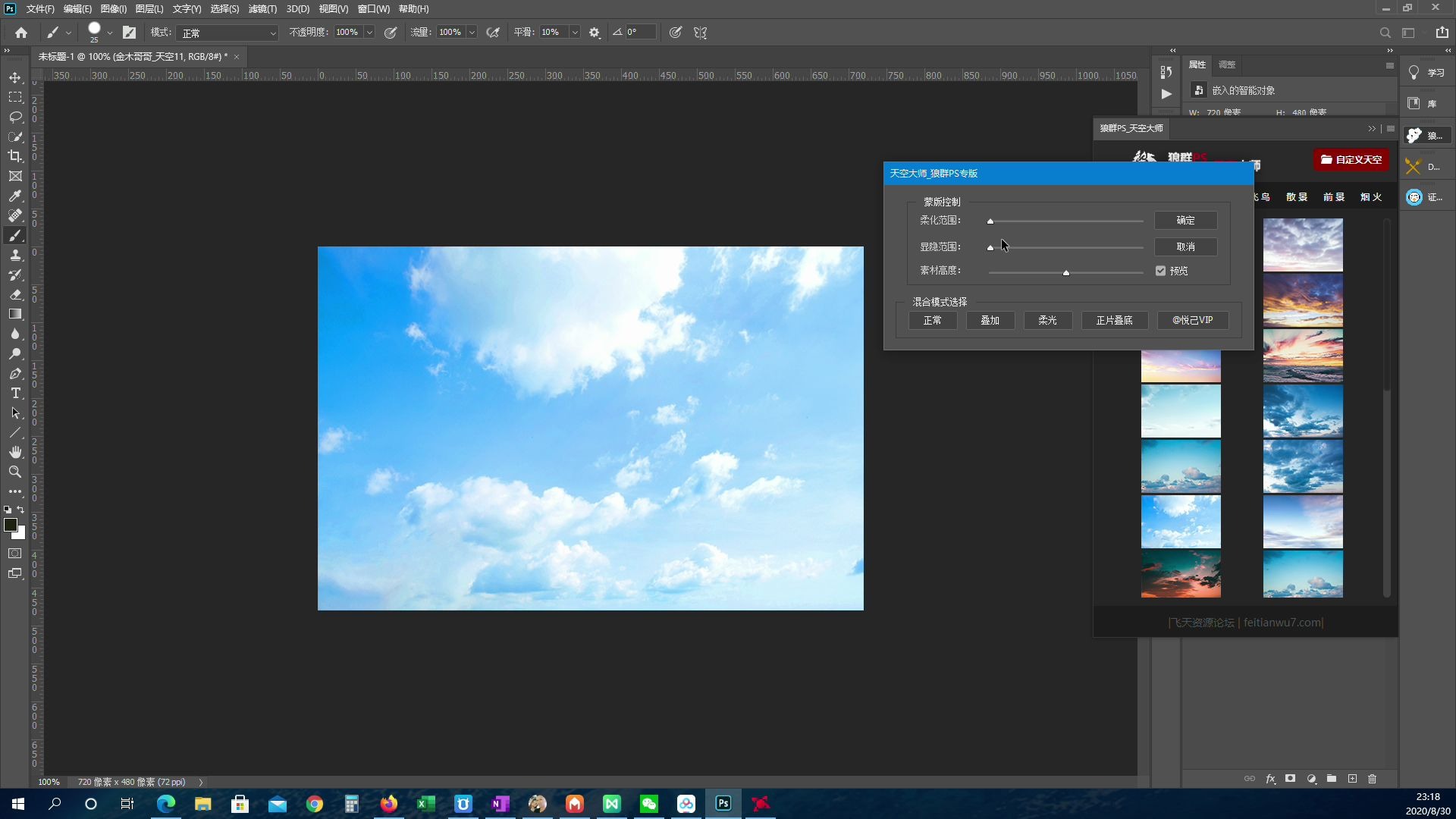Toggle pressure for opacity button
The width and height of the screenshot is (1456, 819).
pos(391,33)
